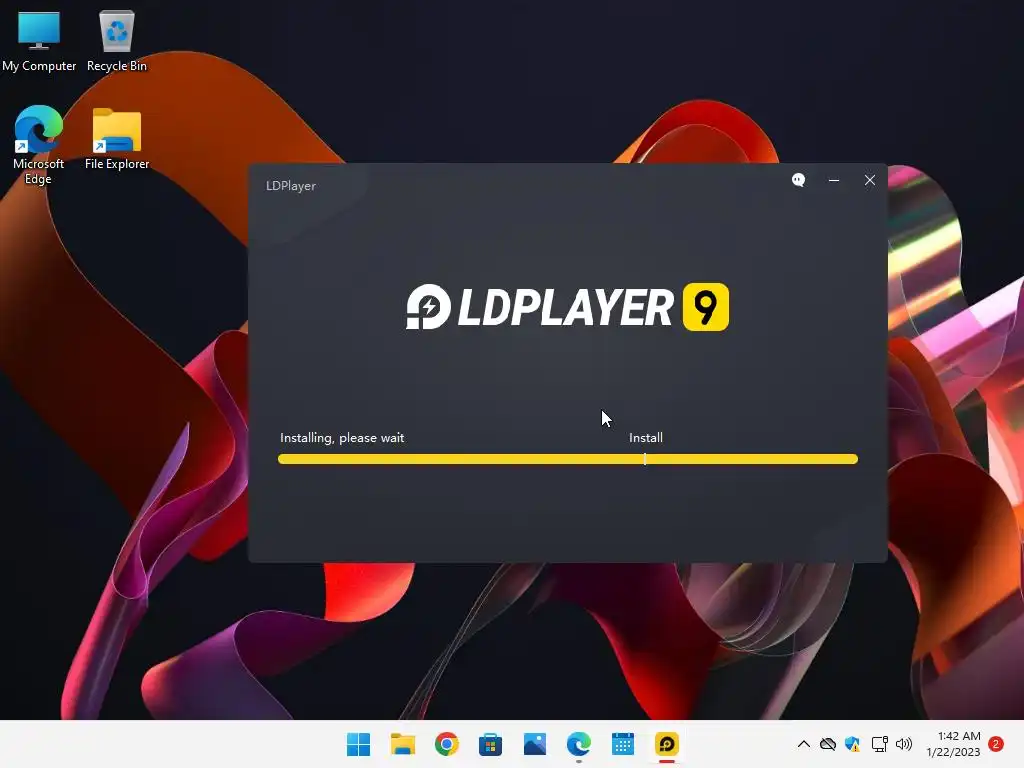Open the notification badge showing 2
The height and width of the screenshot is (768, 1024).
(996, 744)
